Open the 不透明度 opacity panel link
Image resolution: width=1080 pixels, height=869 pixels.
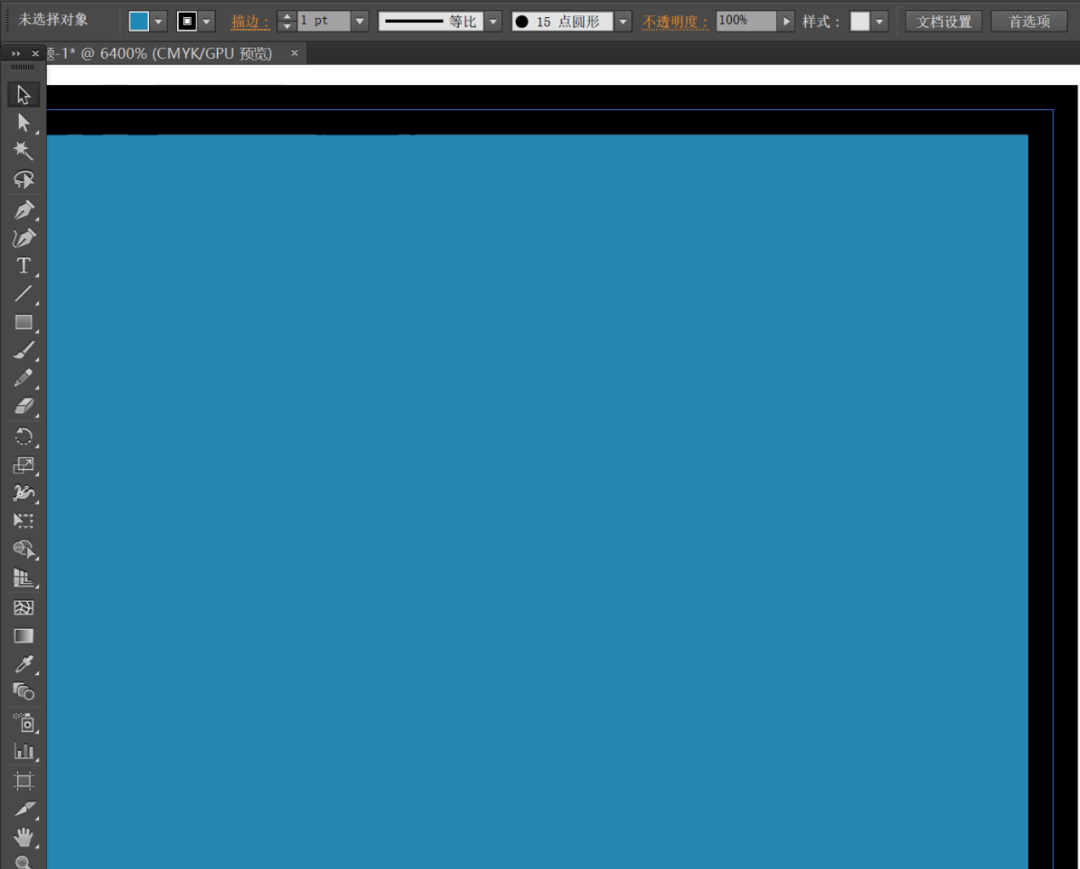coord(675,22)
